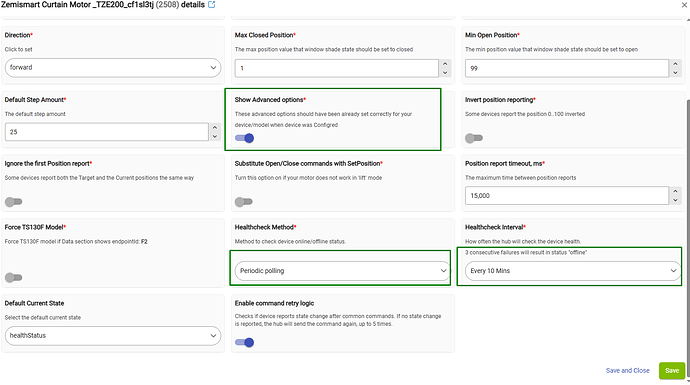This screenshot has width=690, height=385.
Task: Increase Min Open Position value
Action: coord(675,64)
